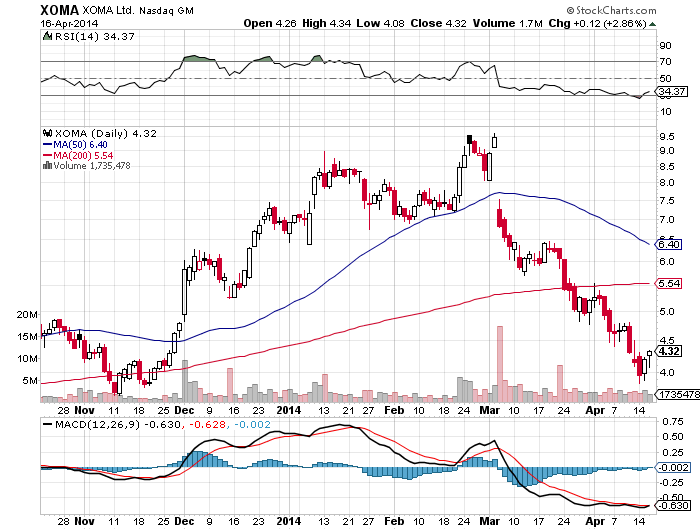Click the Mar label on price axis
Viewport: 700px width, 530px height.
coord(490,410)
